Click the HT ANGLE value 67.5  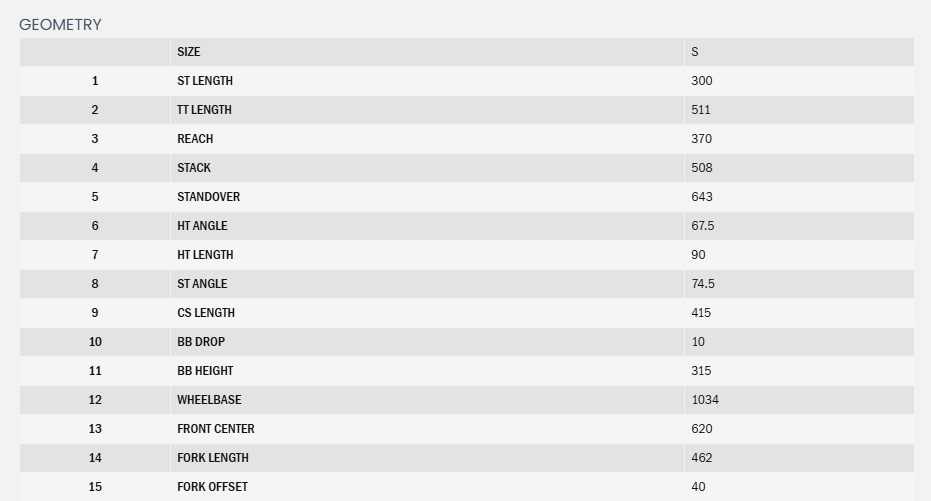click(x=703, y=226)
